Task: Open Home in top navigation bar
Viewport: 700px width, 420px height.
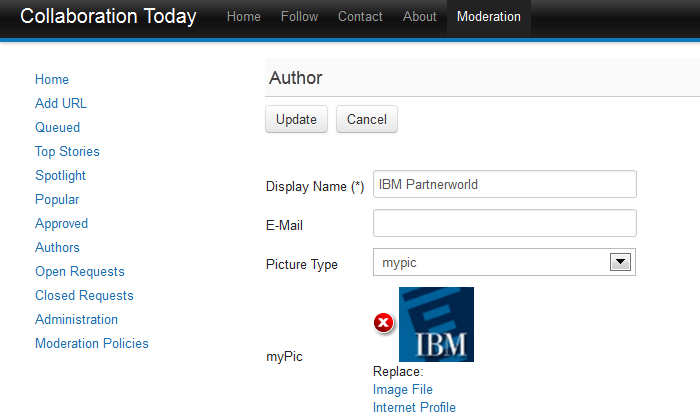Action: pos(244,17)
